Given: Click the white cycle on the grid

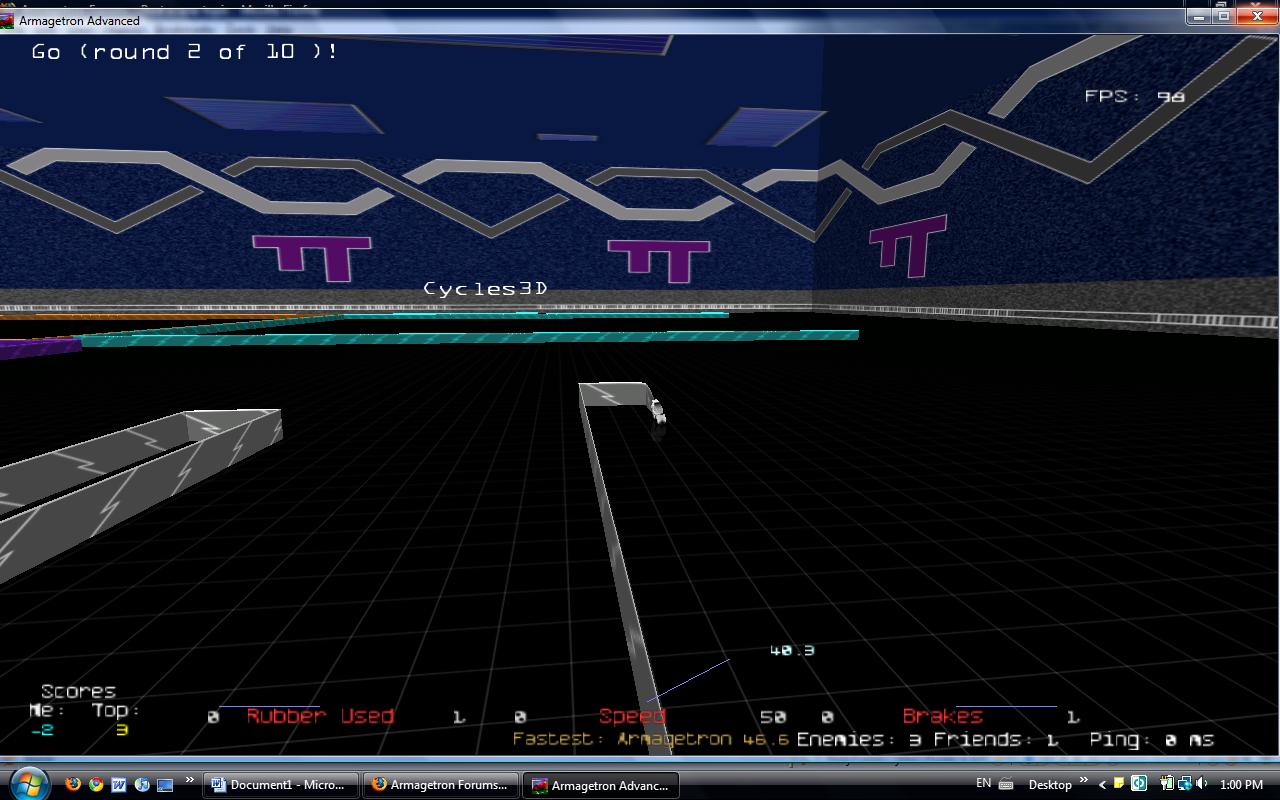Looking at the screenshot, I should pyautogui.click(x=657, y=411).
